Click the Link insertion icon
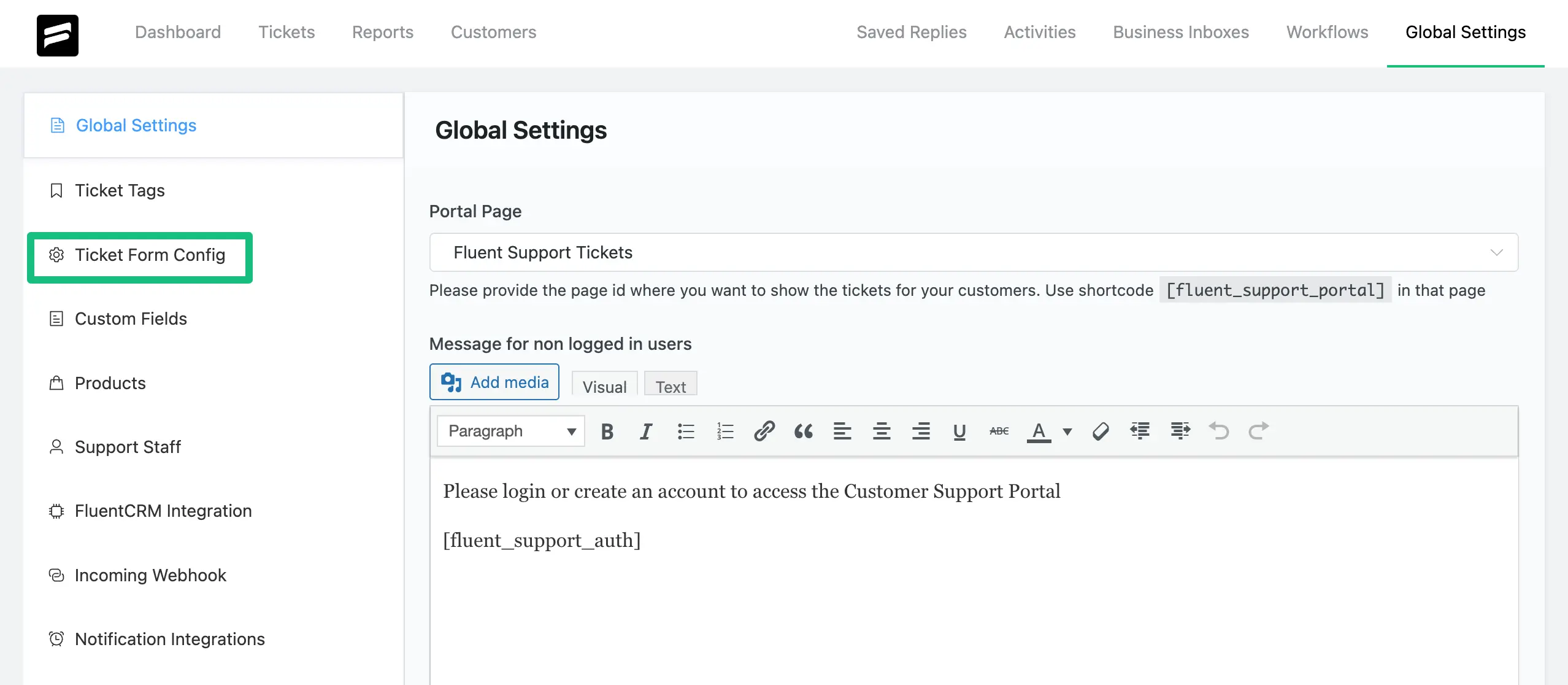This screenshot has width=1568, height=685. pyautogui.click(x=762, y=431)
